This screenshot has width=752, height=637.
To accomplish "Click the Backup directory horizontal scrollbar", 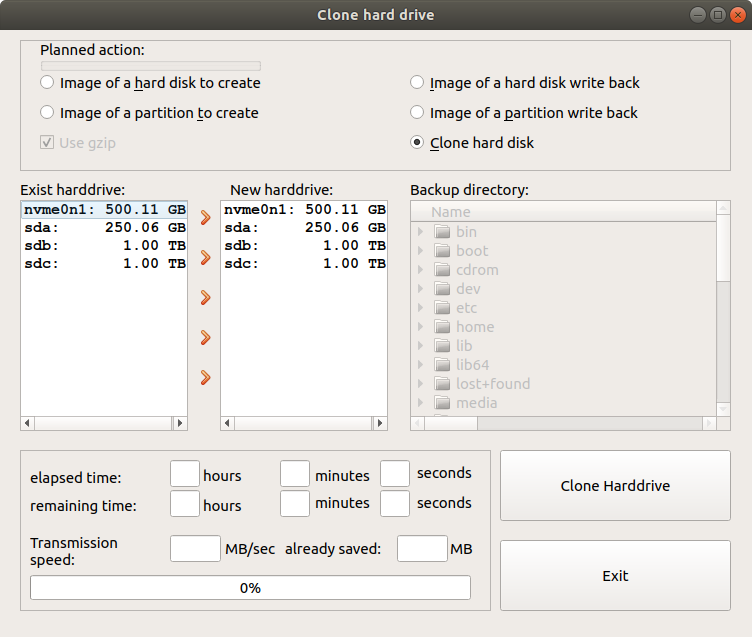I will [564, 423].
